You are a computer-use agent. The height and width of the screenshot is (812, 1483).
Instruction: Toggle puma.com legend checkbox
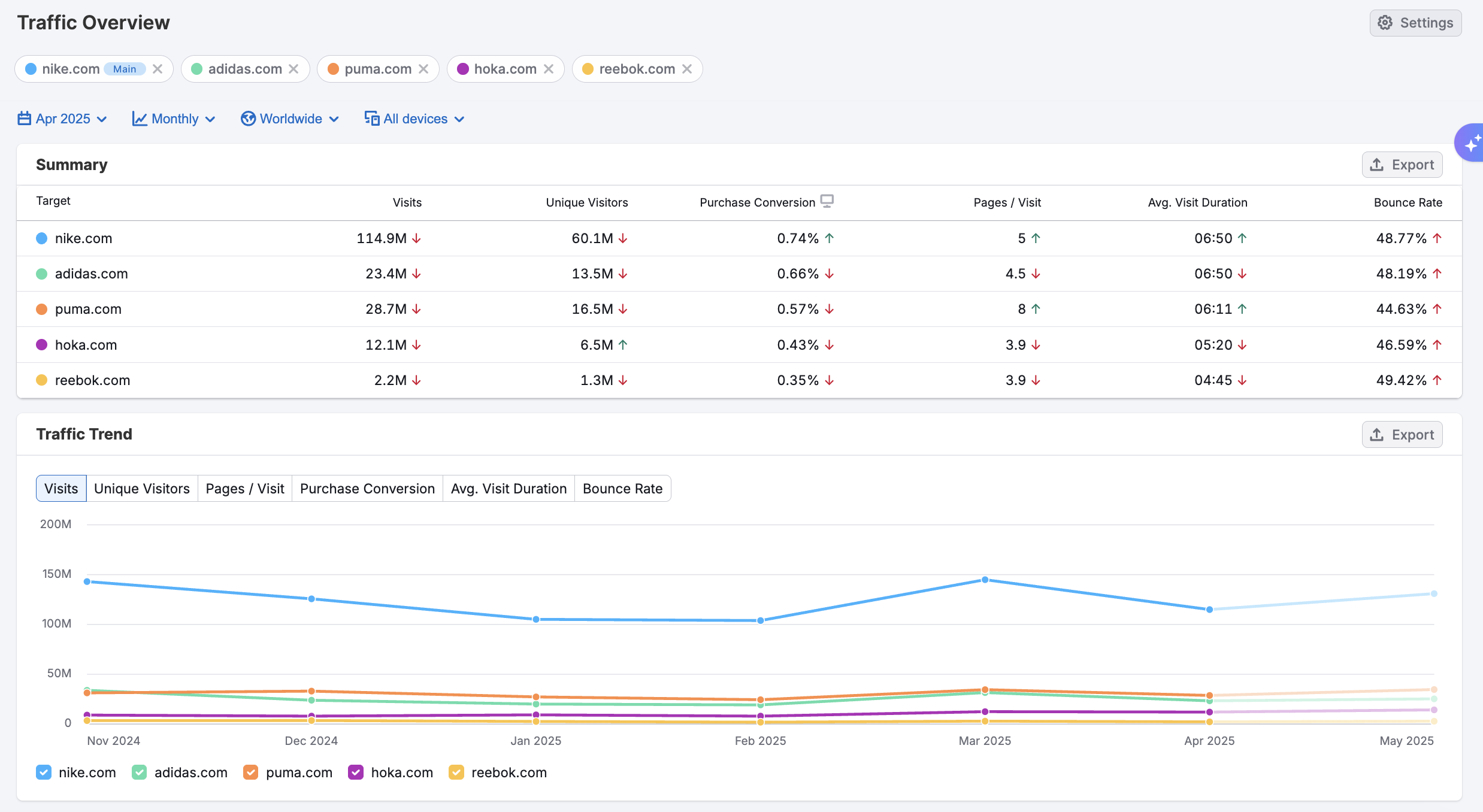(250, 772)
